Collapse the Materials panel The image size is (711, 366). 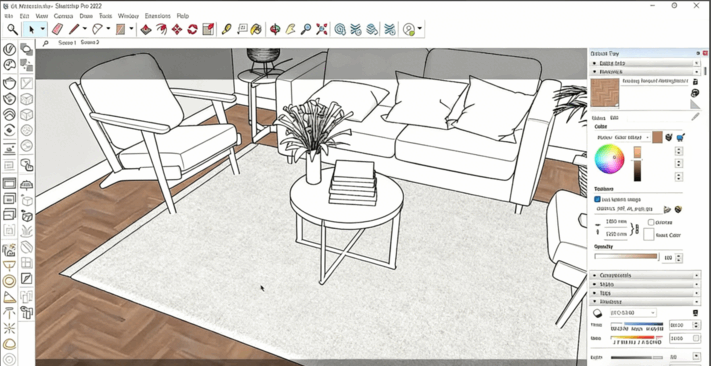646,72
